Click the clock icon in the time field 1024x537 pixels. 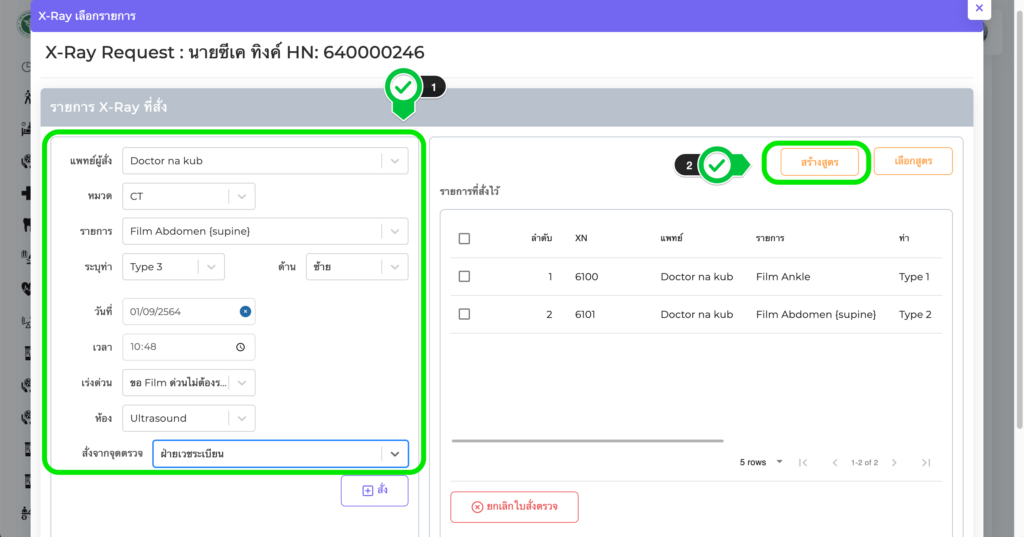coord(240,347)
